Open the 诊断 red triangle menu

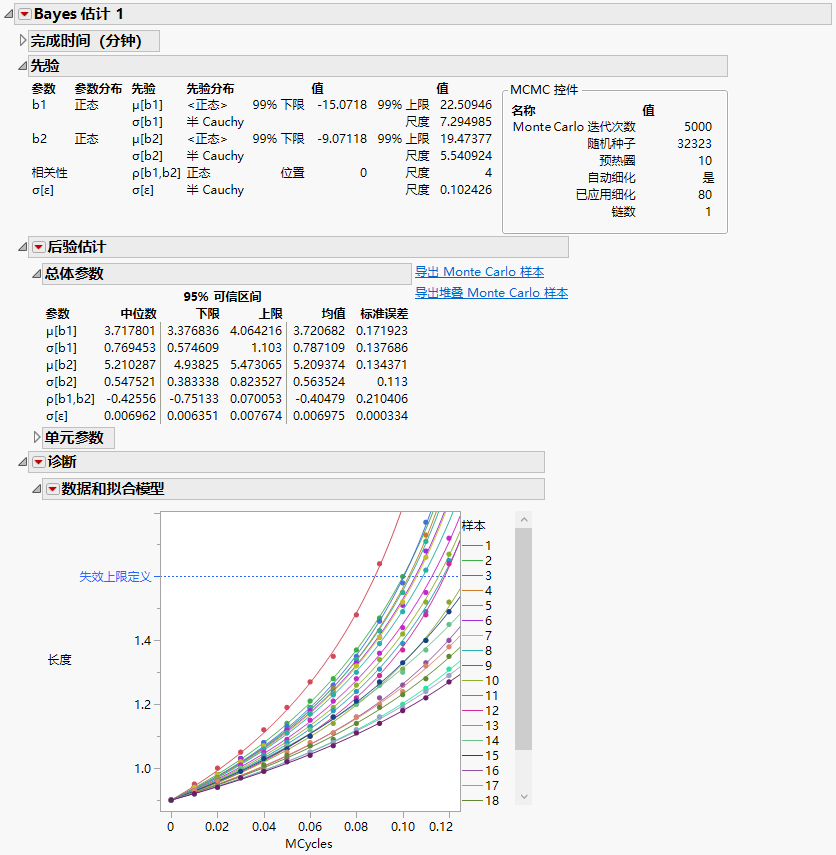coord(40,463)
